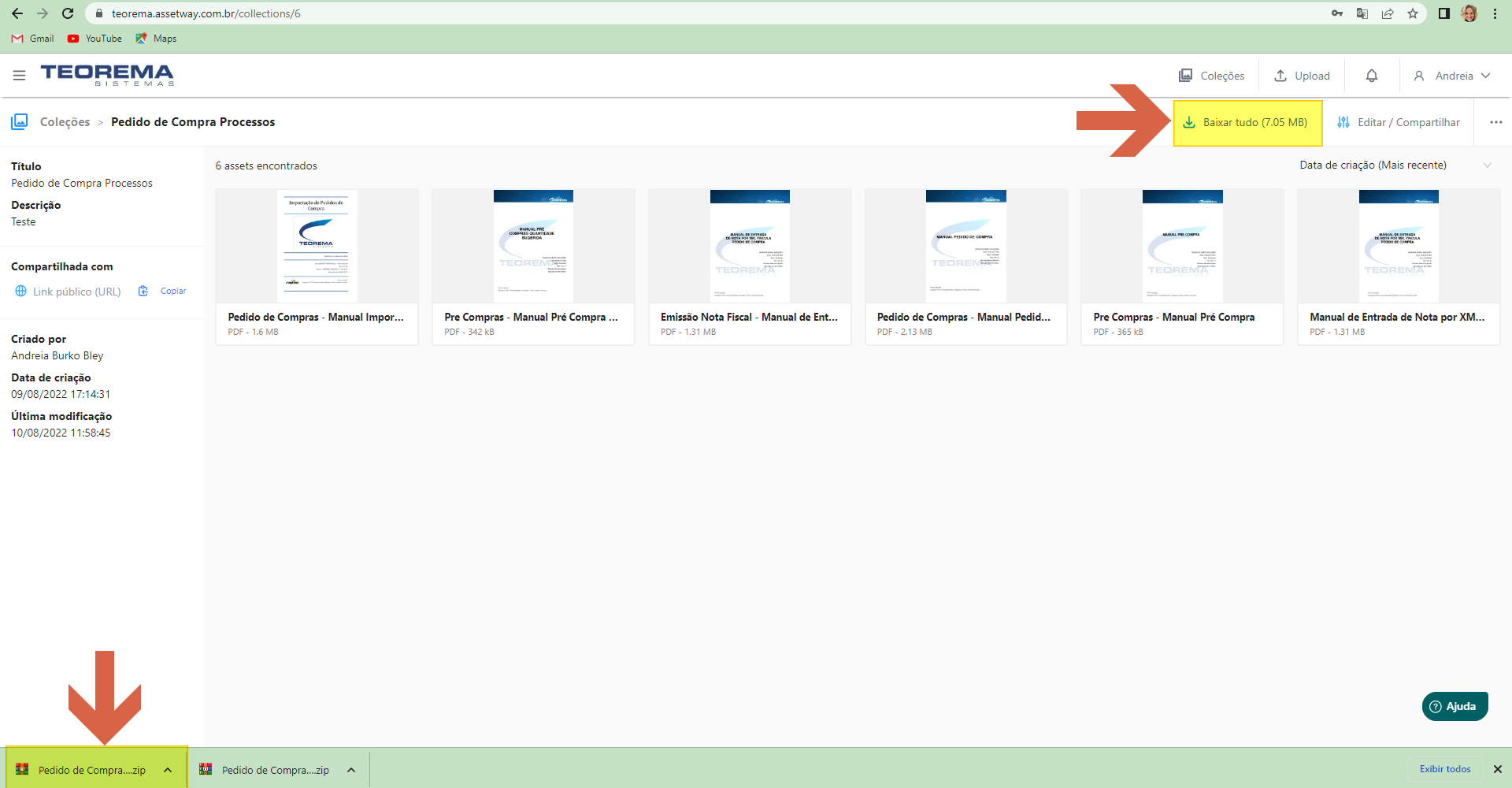Open Chrome three-dot menu
1512x788 pixels.
(1495, 13)
